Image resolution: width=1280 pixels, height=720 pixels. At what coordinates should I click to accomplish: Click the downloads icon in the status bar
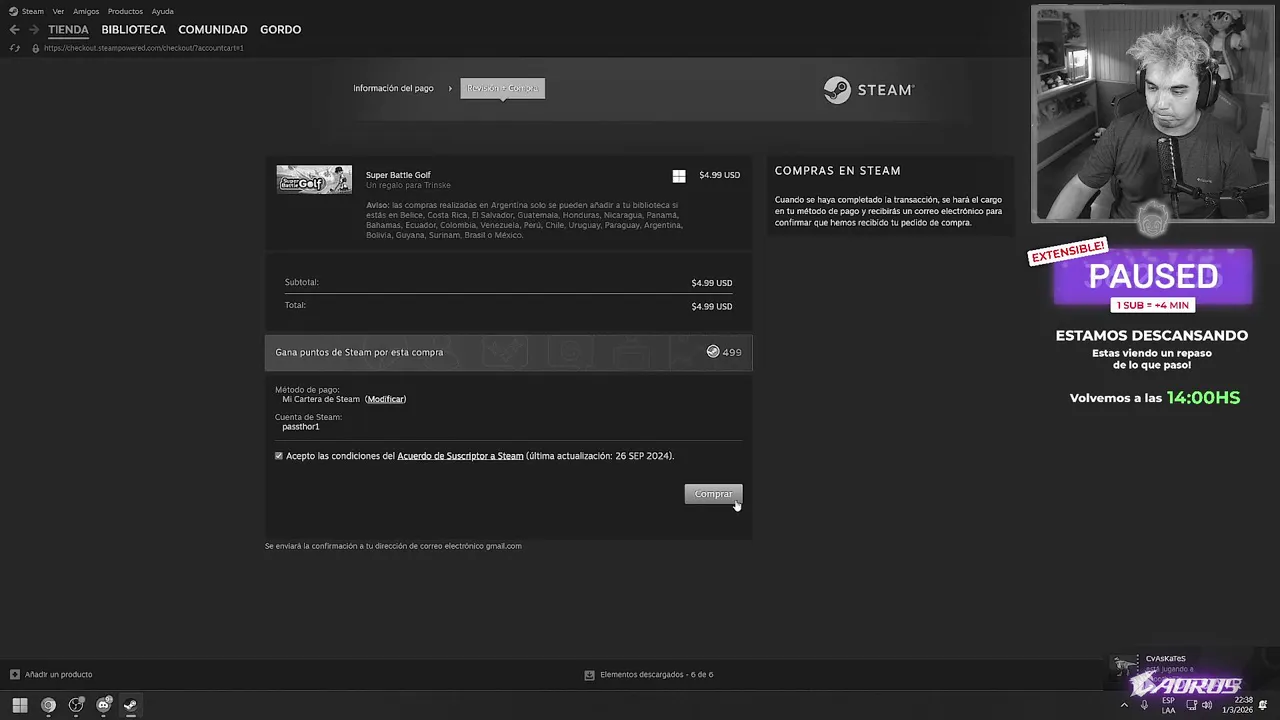[589, 675]
